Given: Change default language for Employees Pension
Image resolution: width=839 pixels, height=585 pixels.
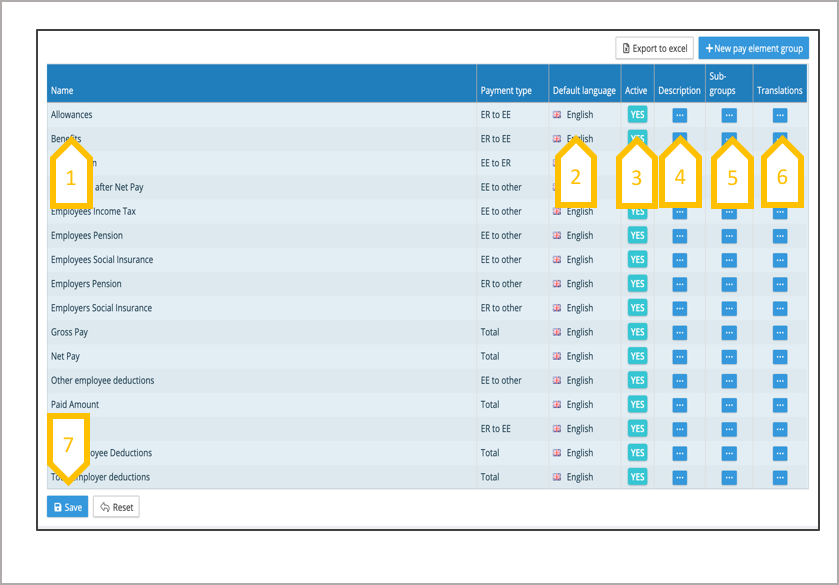Looking at the screenshot, I should [579, 236].
